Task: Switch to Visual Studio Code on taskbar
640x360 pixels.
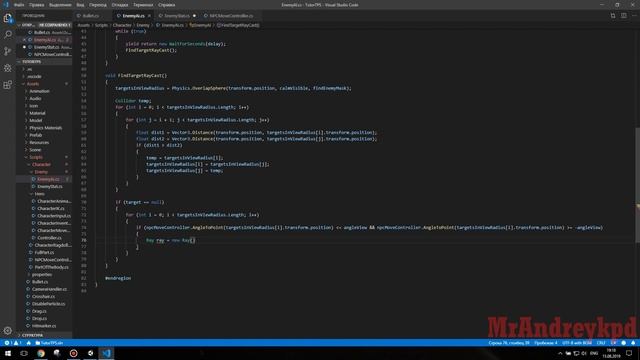Action: pos(107,353)
